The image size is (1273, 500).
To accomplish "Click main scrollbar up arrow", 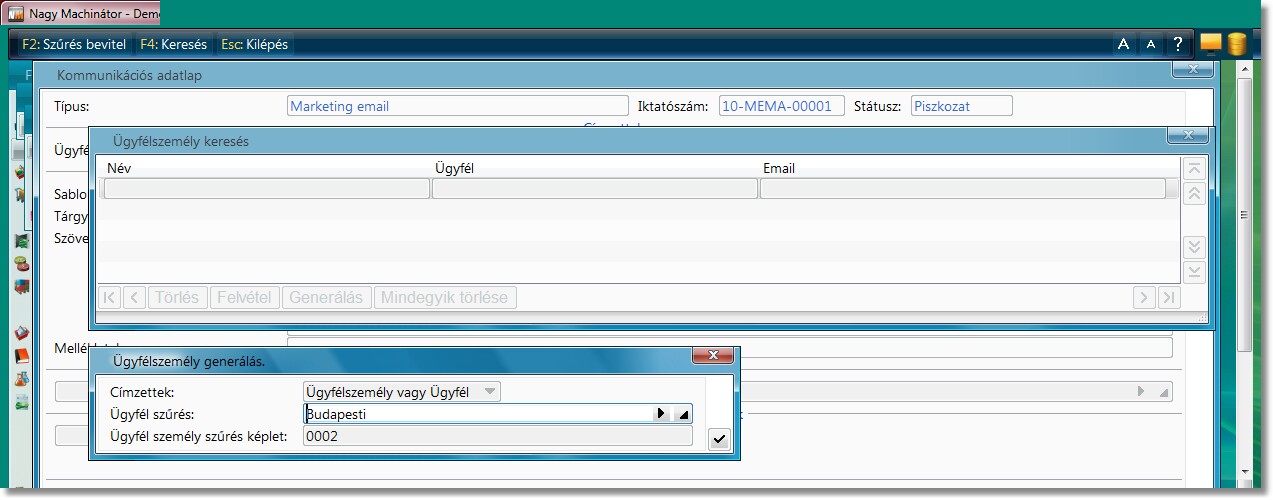I will pos(1245,69).
